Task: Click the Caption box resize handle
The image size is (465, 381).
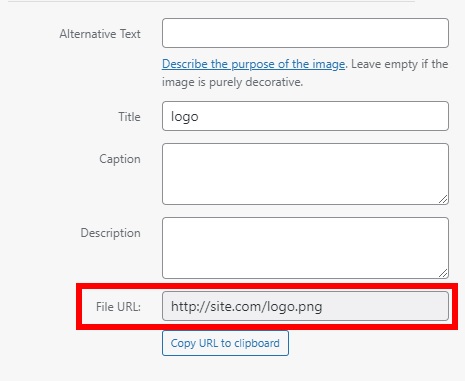Action: 443,199
